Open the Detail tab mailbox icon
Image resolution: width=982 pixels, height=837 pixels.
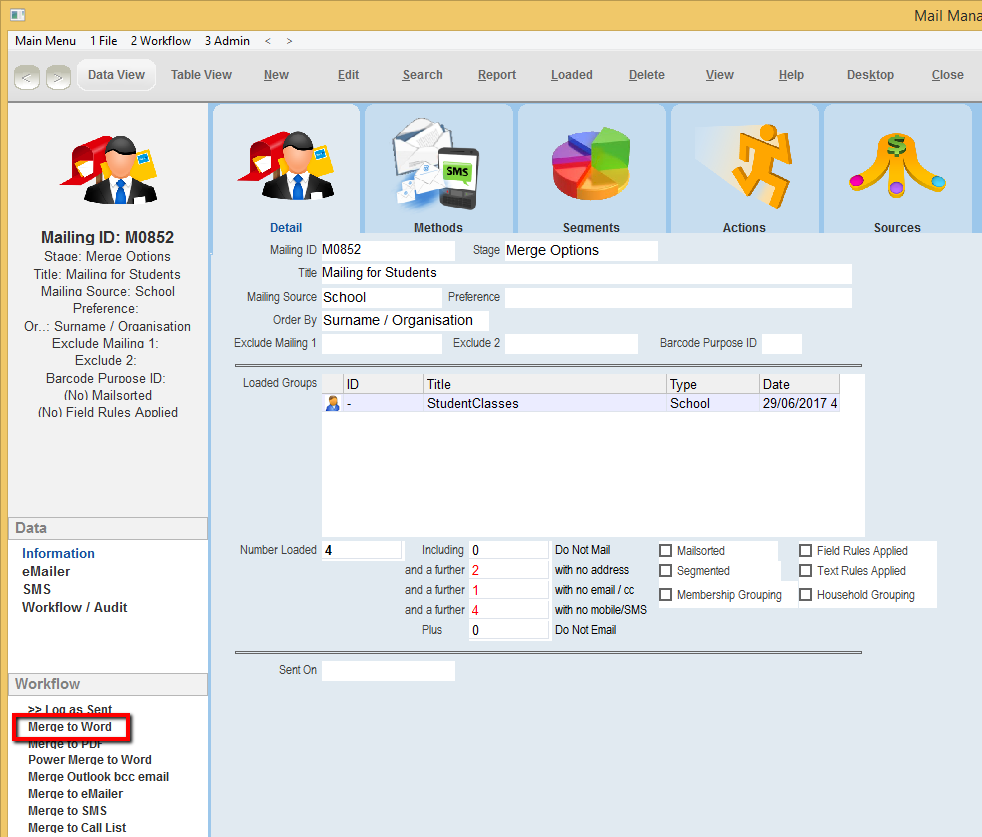click(x=285, y=164)
